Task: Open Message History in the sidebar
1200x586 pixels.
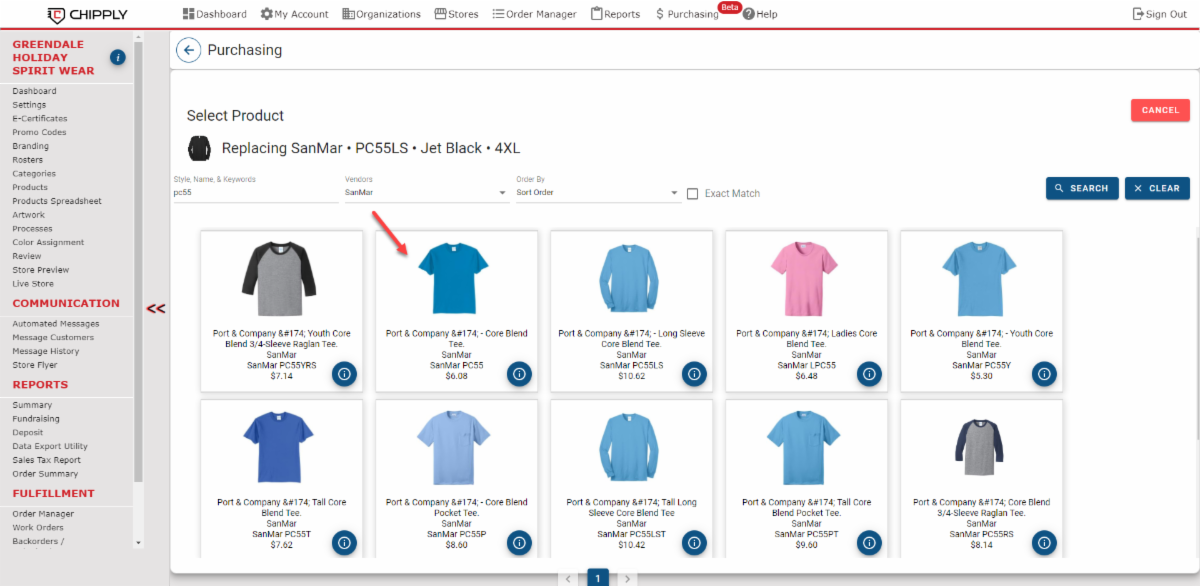Action: click(46, 352)
